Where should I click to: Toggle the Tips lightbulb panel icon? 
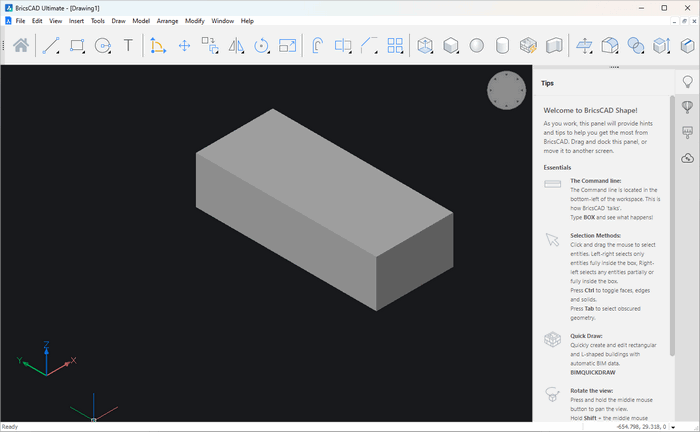tap(688, 82)
